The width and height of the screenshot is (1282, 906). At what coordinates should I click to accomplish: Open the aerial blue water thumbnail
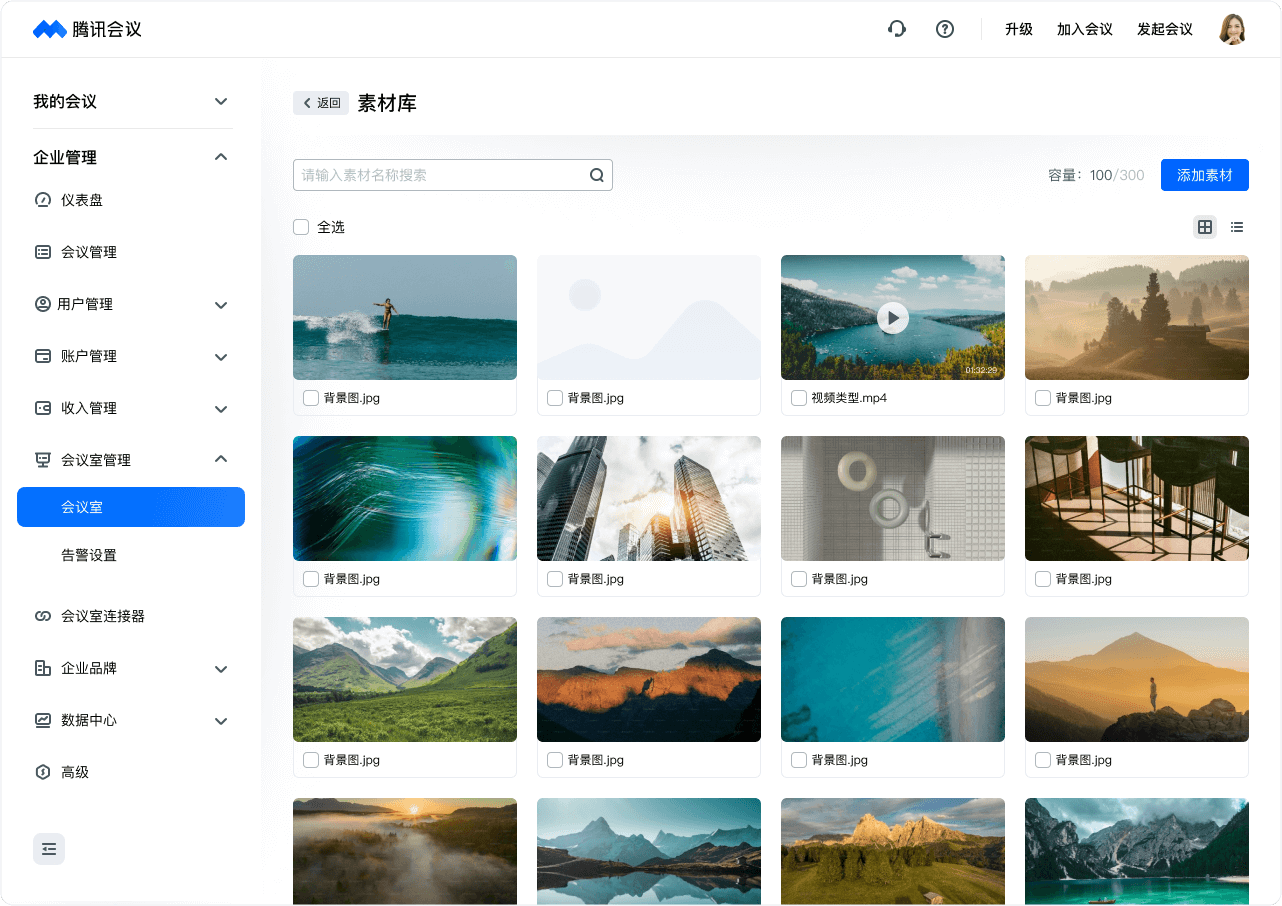(x=893, y=679)
